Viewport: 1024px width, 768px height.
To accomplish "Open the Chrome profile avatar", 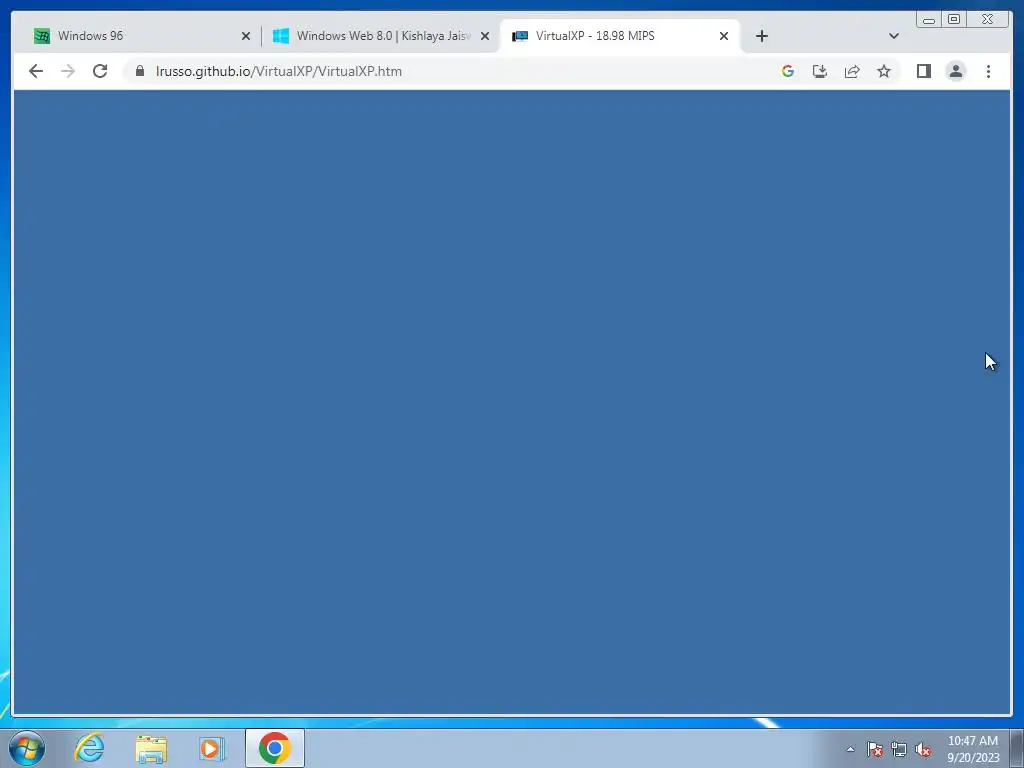I will (x=955, y=71).
